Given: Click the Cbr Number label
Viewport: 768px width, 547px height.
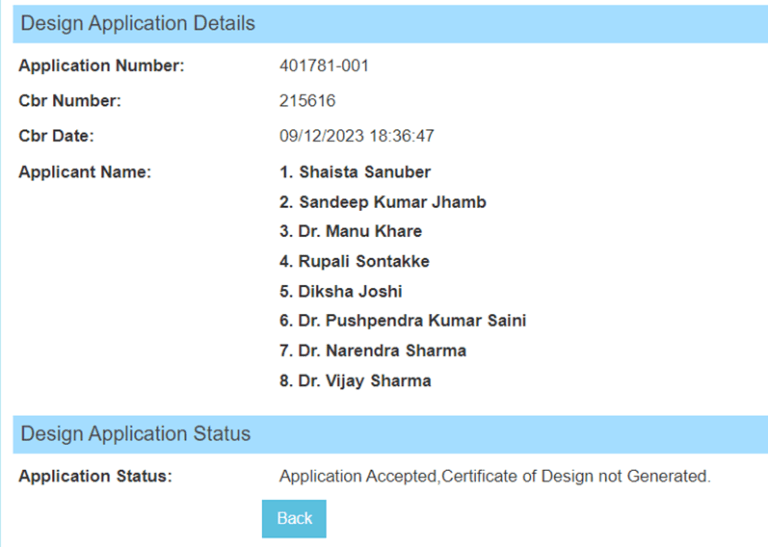Looking at the screenshot, I should [x=70, y=101].
